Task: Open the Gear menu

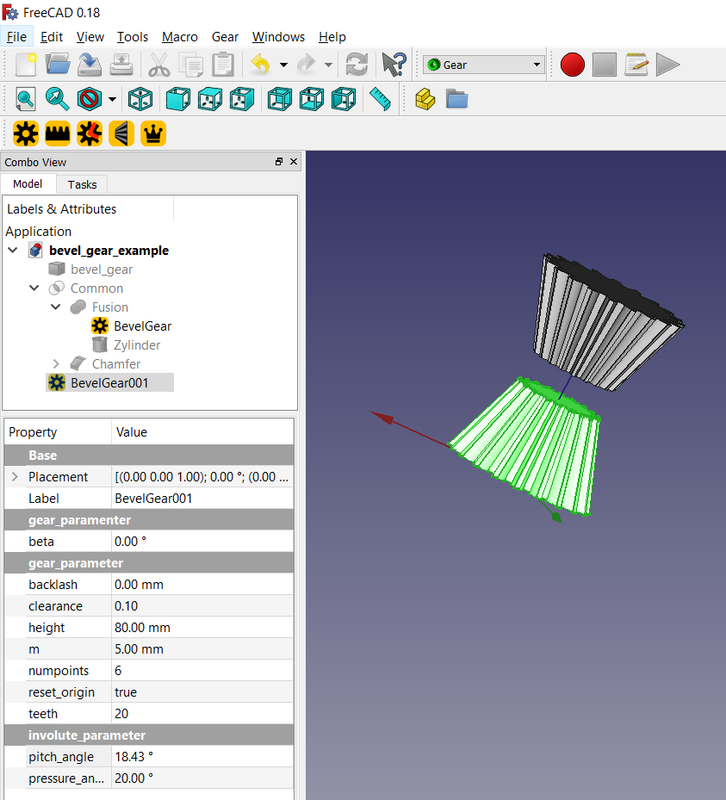Action: 225,37
